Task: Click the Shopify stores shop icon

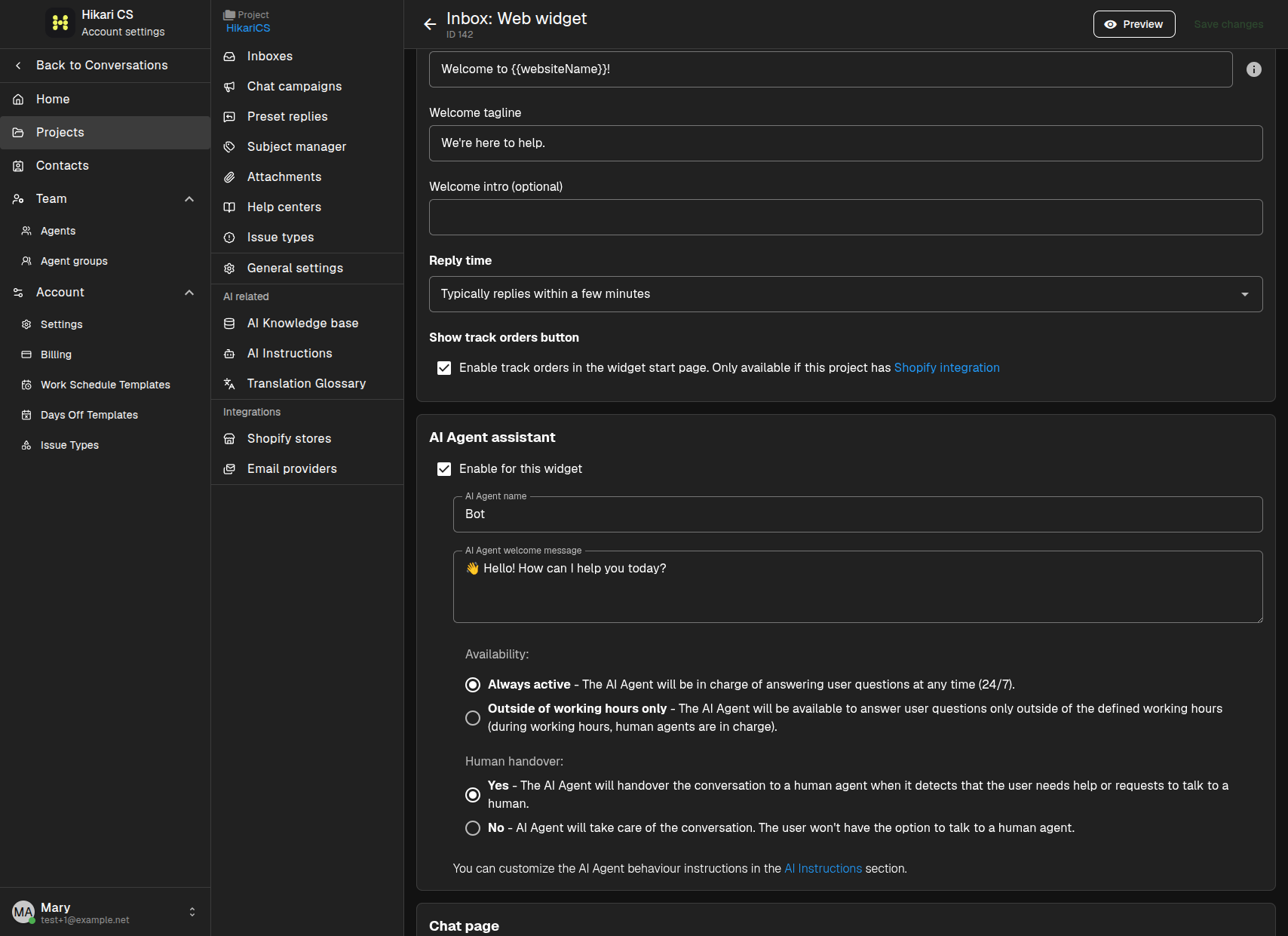Action: pyautogui.click(x=229, y=439)
